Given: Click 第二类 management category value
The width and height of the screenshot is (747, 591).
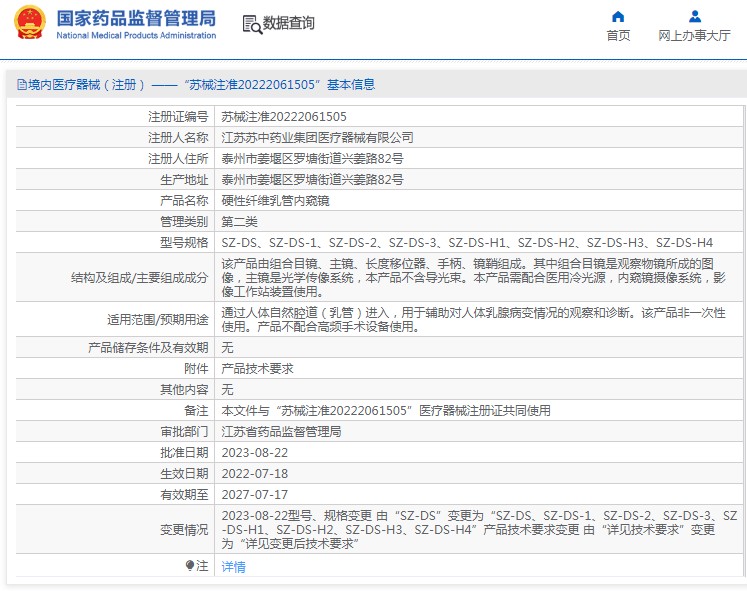Looking at the screenshot, I should (239, 221).
